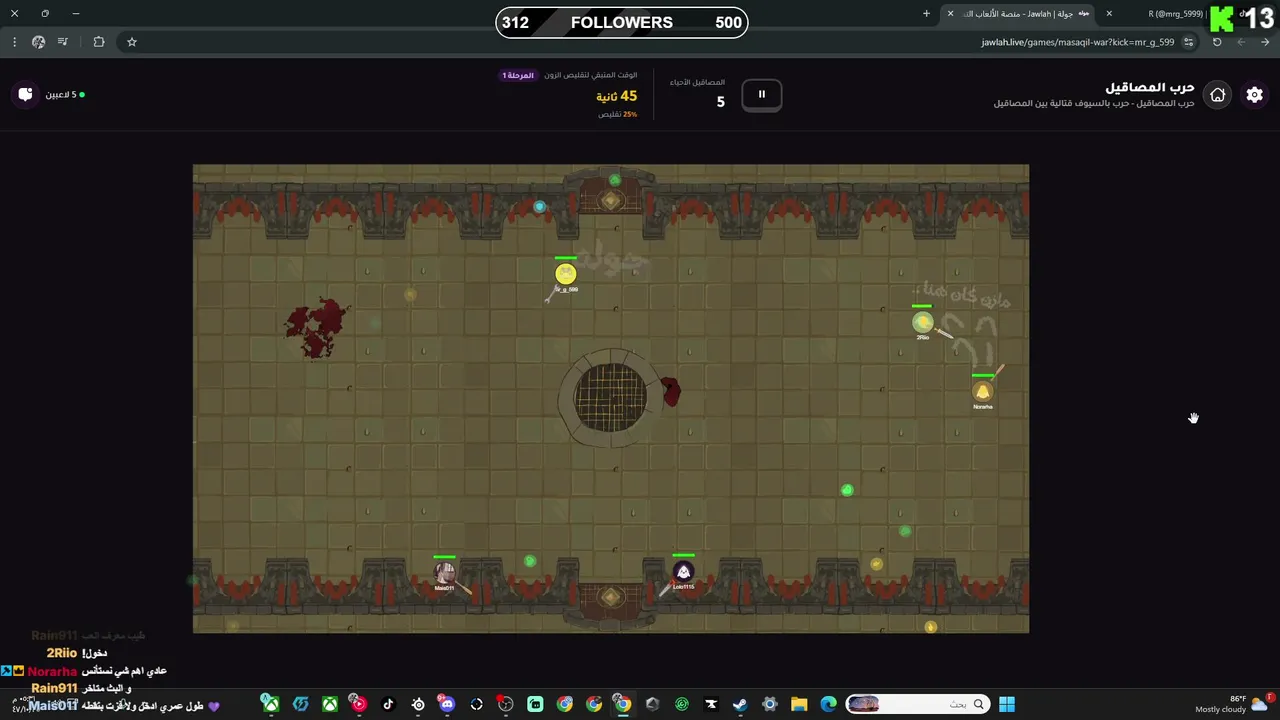Open the profile avatar in browser toolbar

click(38, 42)
